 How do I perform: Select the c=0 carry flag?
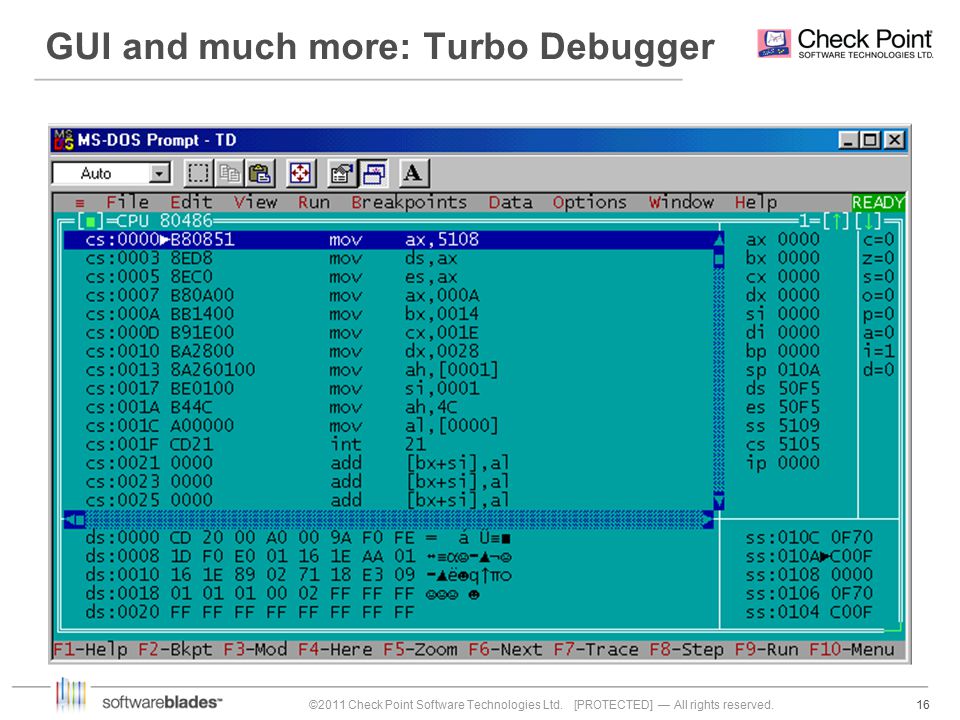[x=879, y=239]
